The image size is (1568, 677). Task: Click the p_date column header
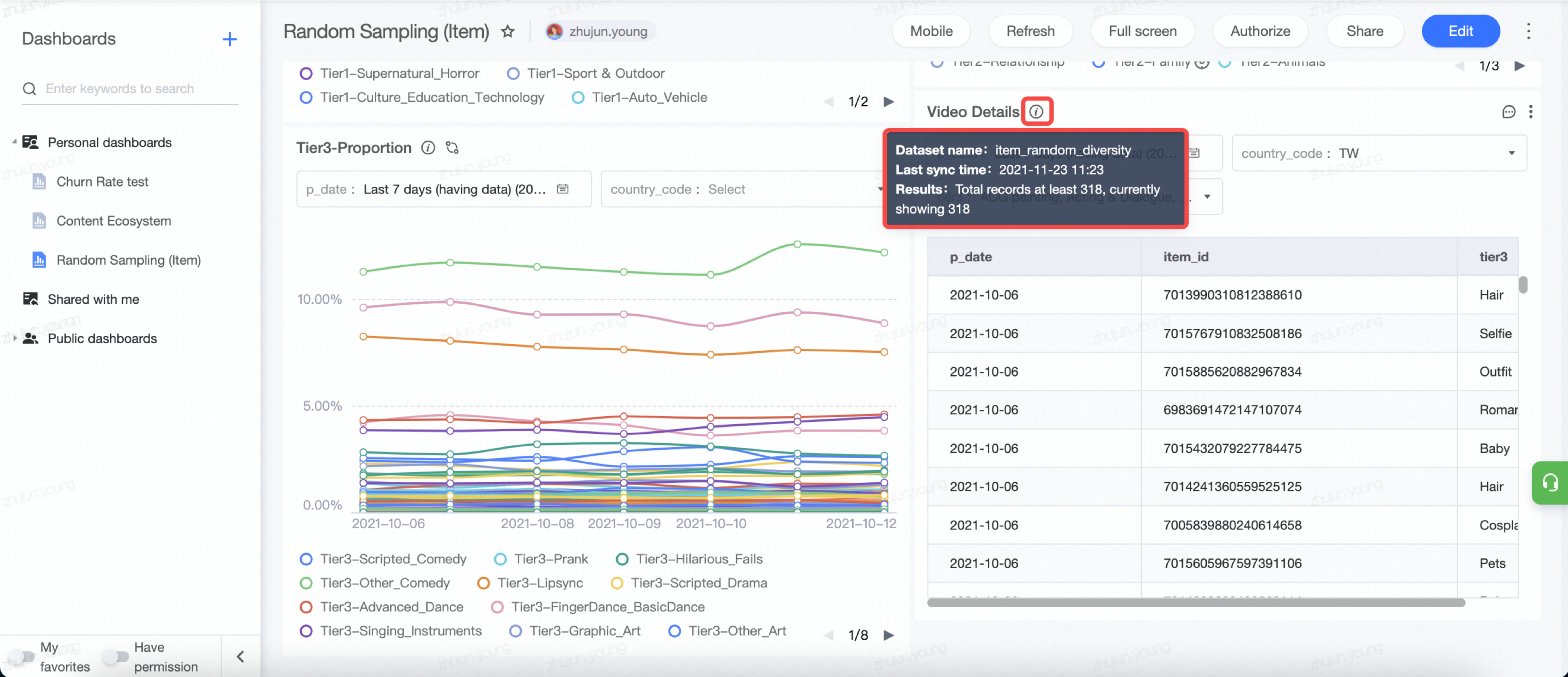point(1034,257)
